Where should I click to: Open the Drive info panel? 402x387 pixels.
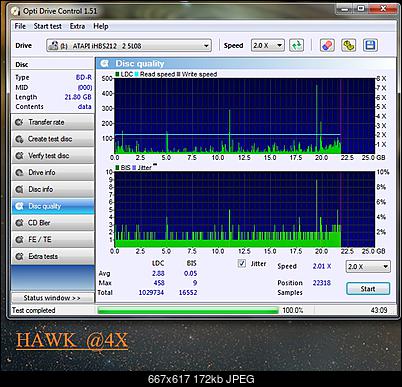tap(53, 172)
